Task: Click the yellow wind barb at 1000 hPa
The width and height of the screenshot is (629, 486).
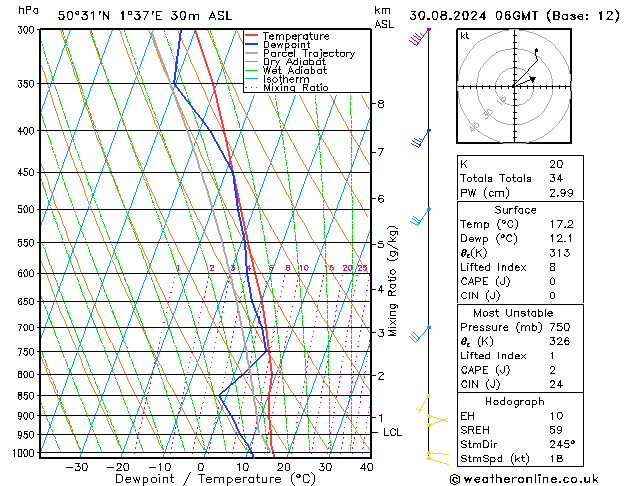Action: pyautogui.click(x=435, y=456)
